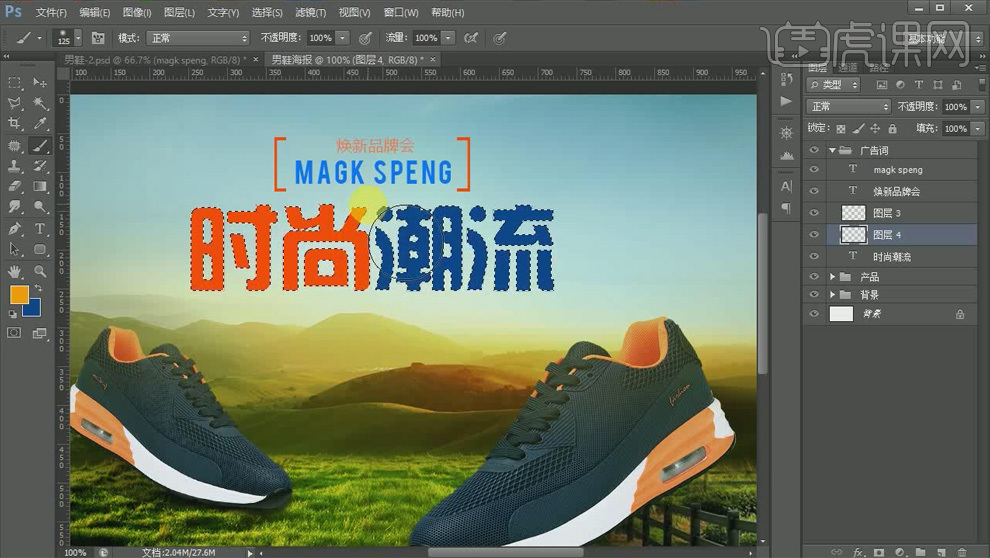Select the Crop tool
This screenshot has width=990, height=558.
[14, 123]
